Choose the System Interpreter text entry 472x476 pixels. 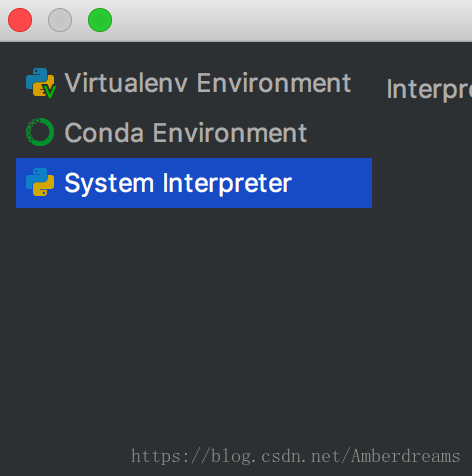click(178, 183)
